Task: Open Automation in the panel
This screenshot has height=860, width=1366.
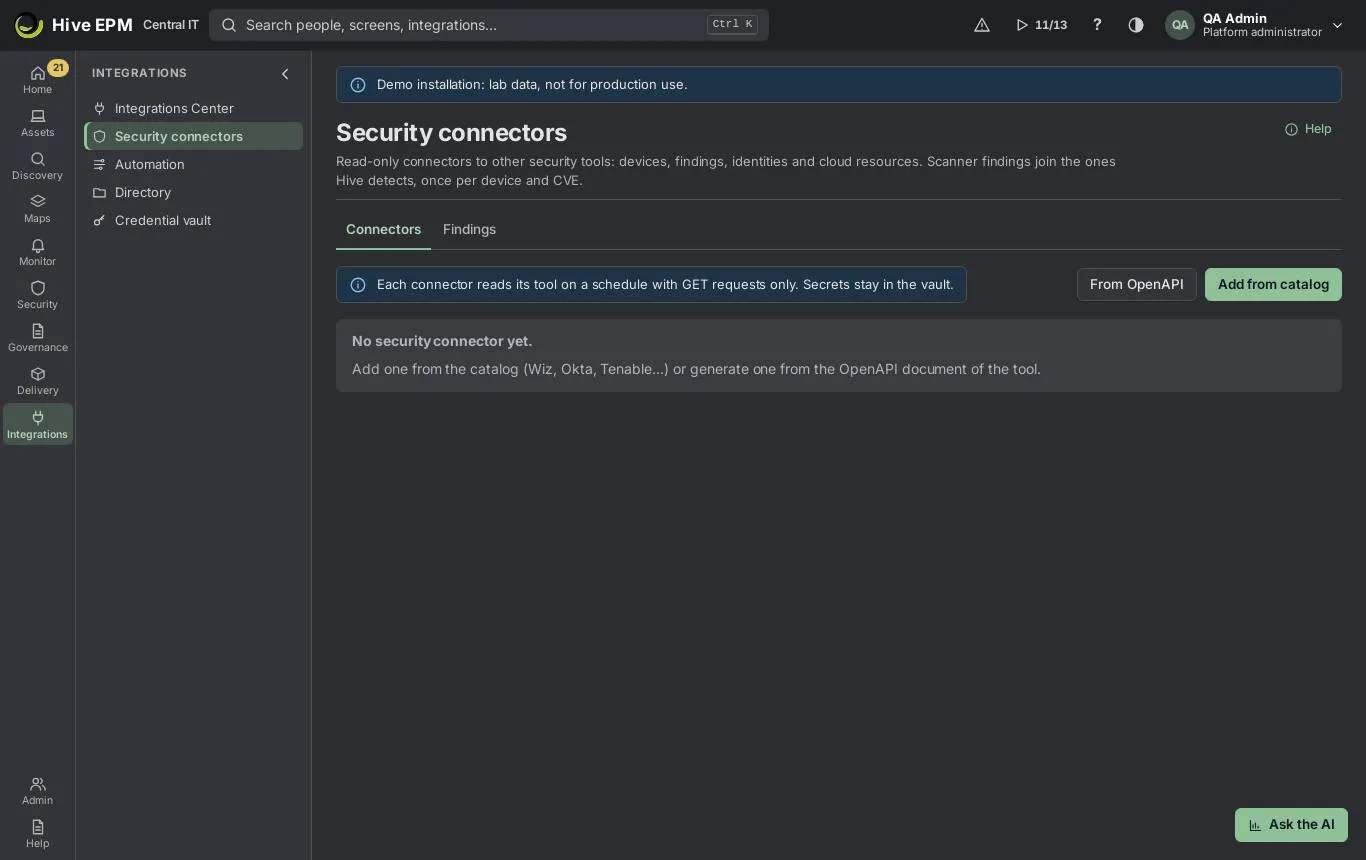Action: coord(193,164)
